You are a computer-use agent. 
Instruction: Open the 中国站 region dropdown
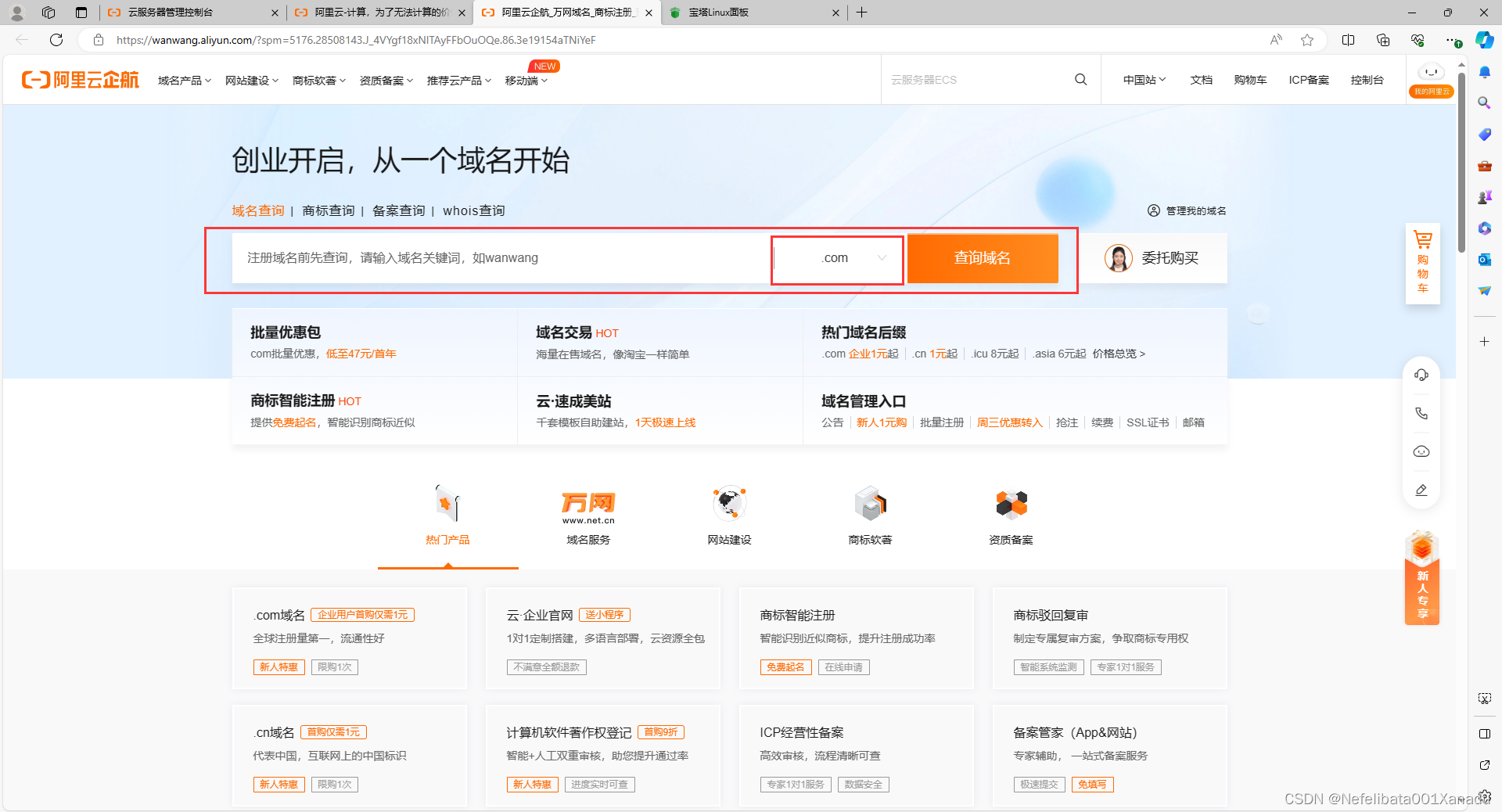(1144, 80)
